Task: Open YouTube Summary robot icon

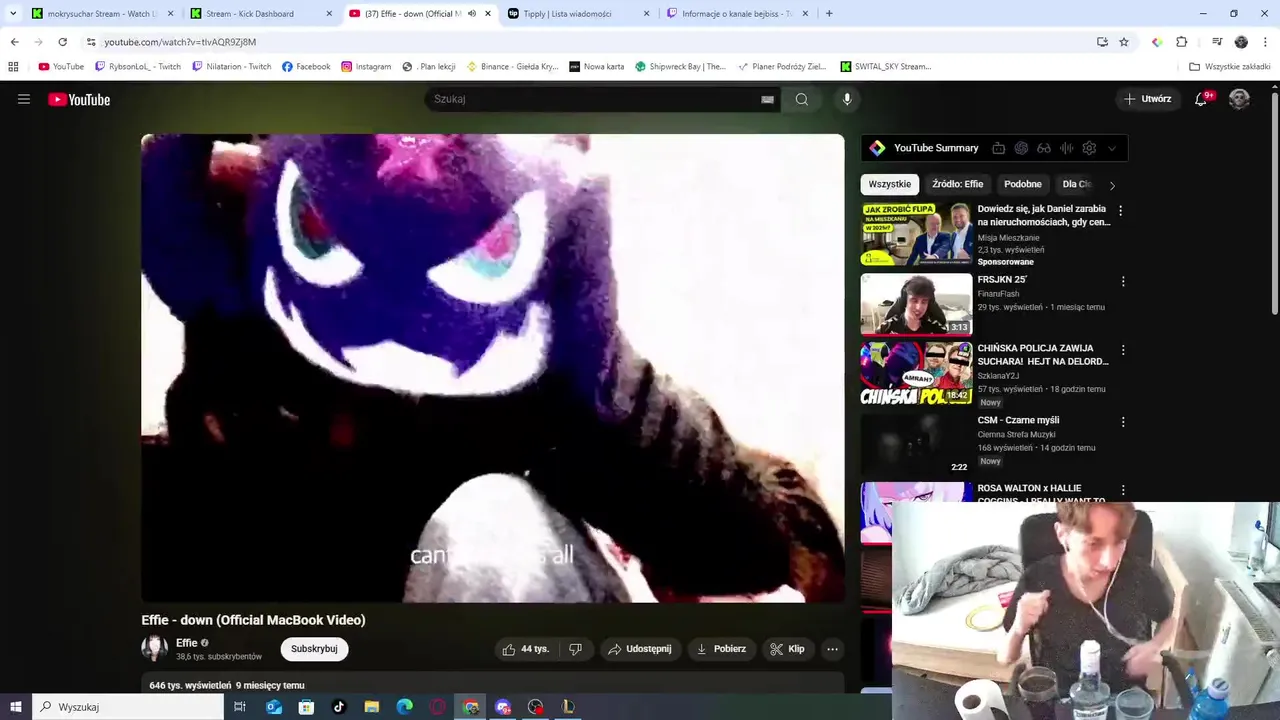Action: coord(998,148)
